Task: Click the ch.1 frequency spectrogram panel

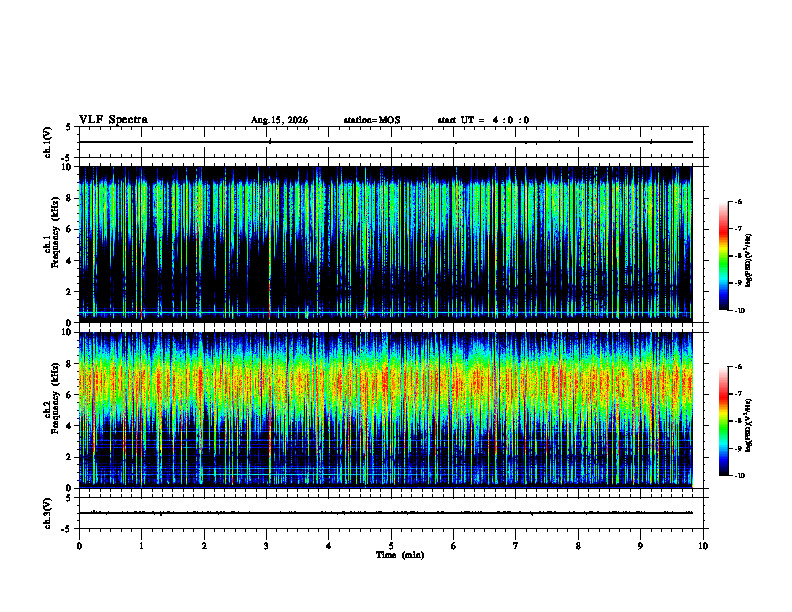Action: (x=385, y=244)
